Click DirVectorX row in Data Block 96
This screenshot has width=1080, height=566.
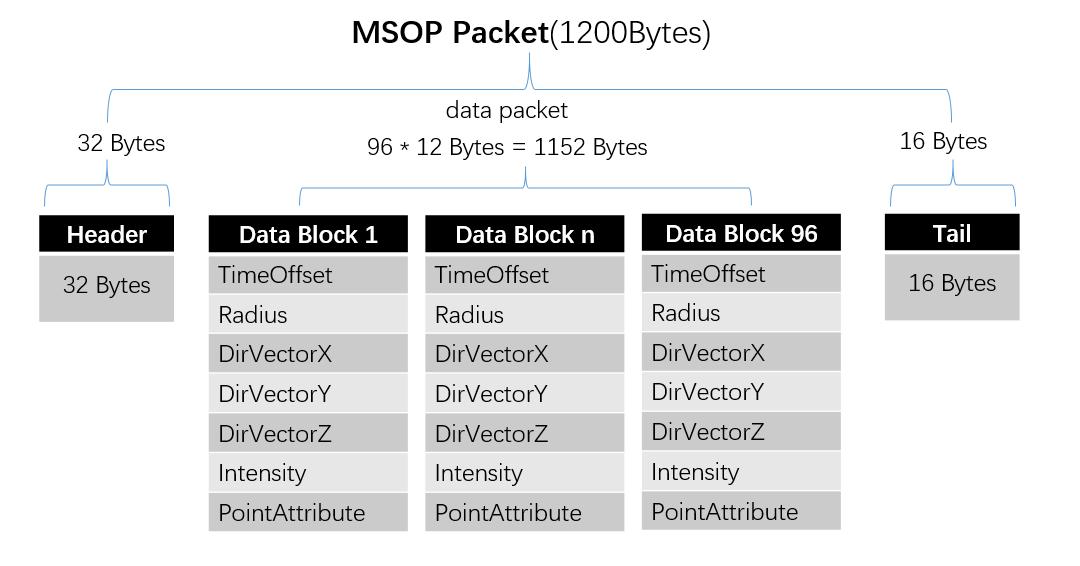[x=741, y=353]
